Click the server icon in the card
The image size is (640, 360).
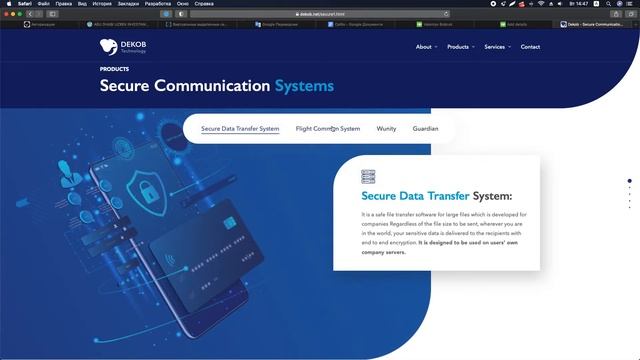point(368,176)
